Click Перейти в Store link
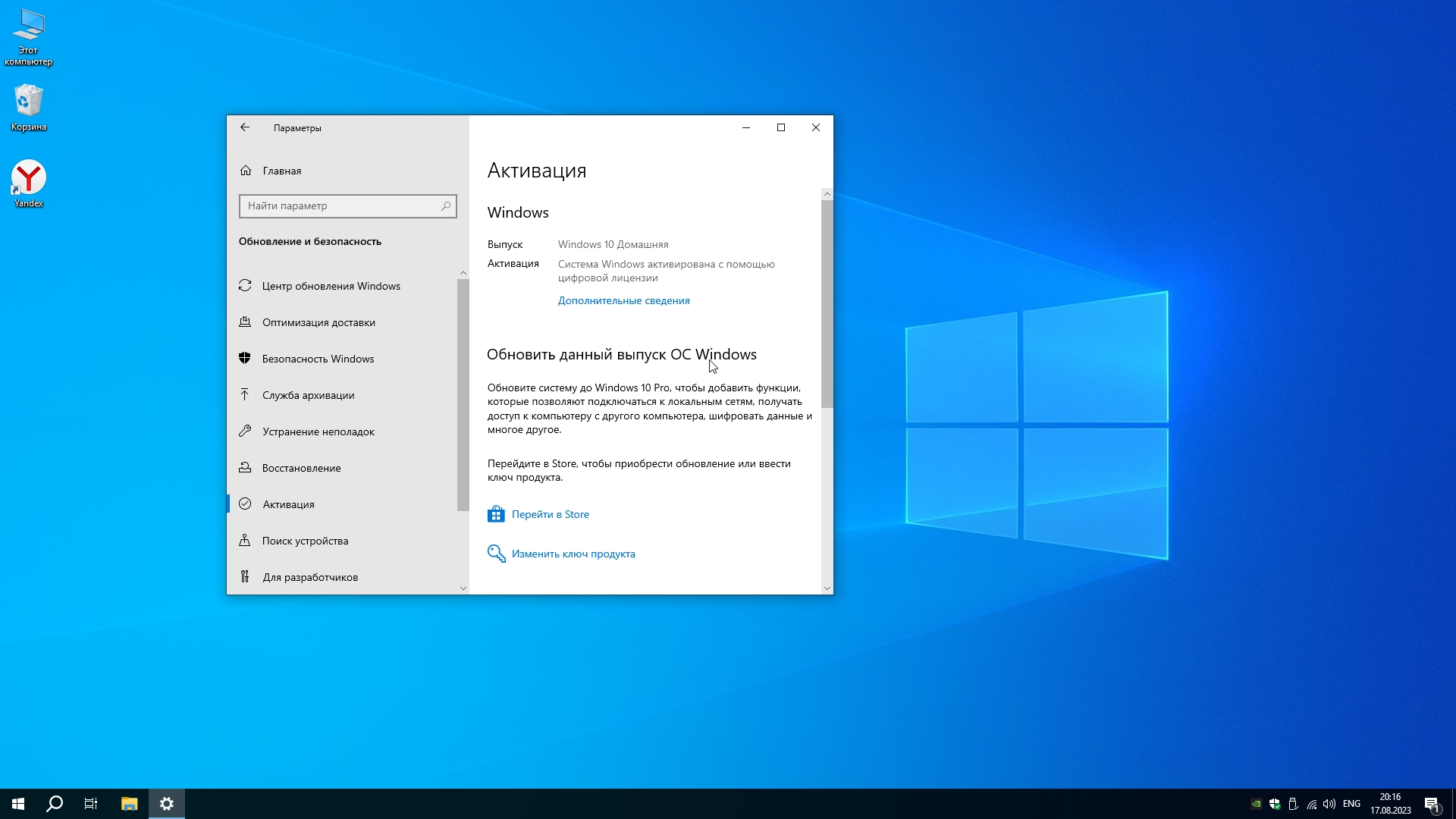The height and width of the screenshot is (819, 1456). tap(550, 514)
